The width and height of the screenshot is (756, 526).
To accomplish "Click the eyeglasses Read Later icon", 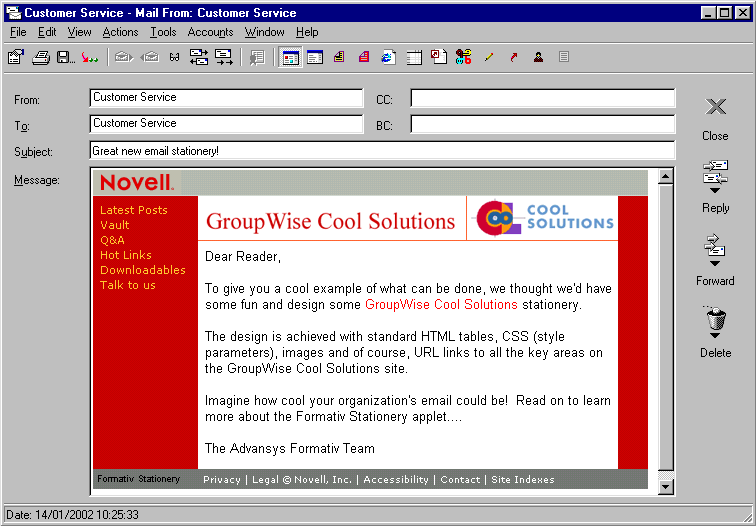I will point(175,57).
